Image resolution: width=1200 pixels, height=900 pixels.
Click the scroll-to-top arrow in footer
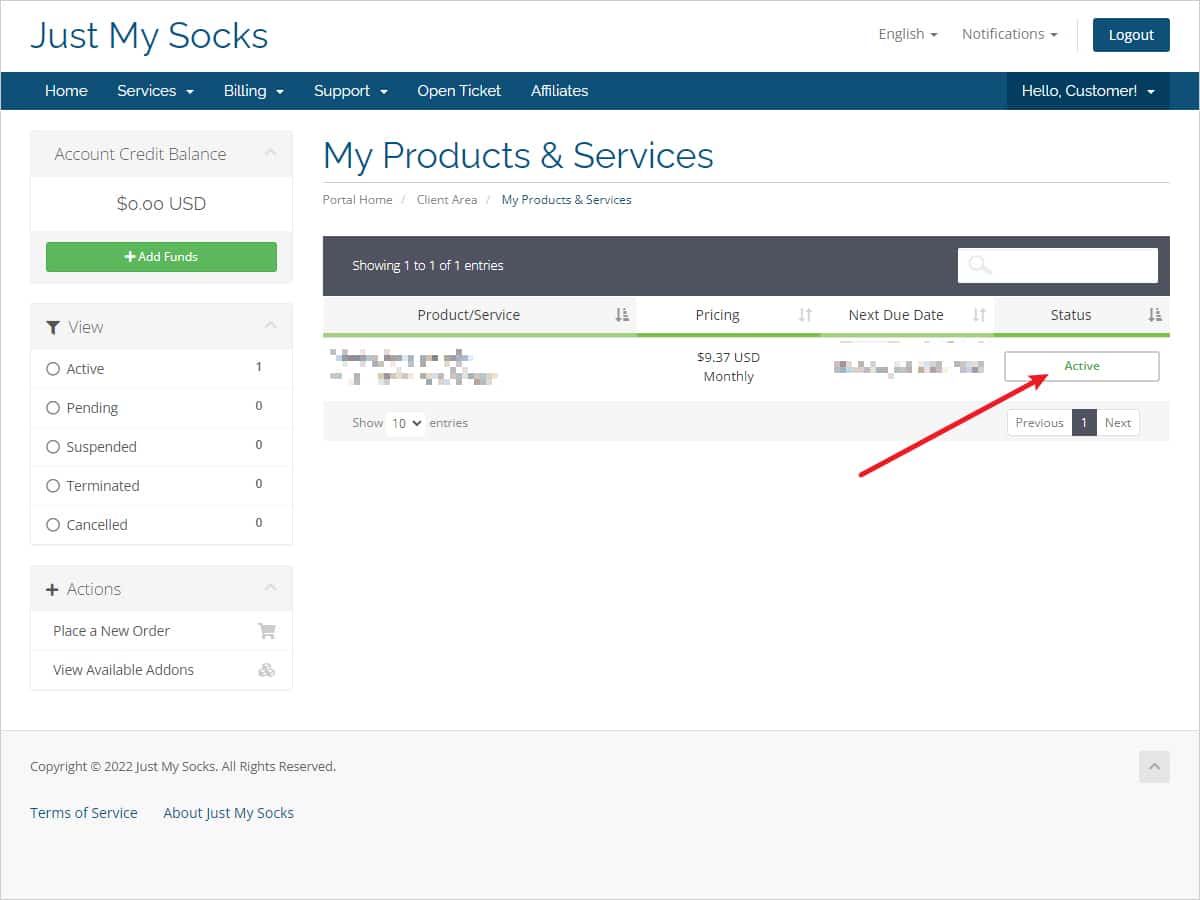[1154, 767]
